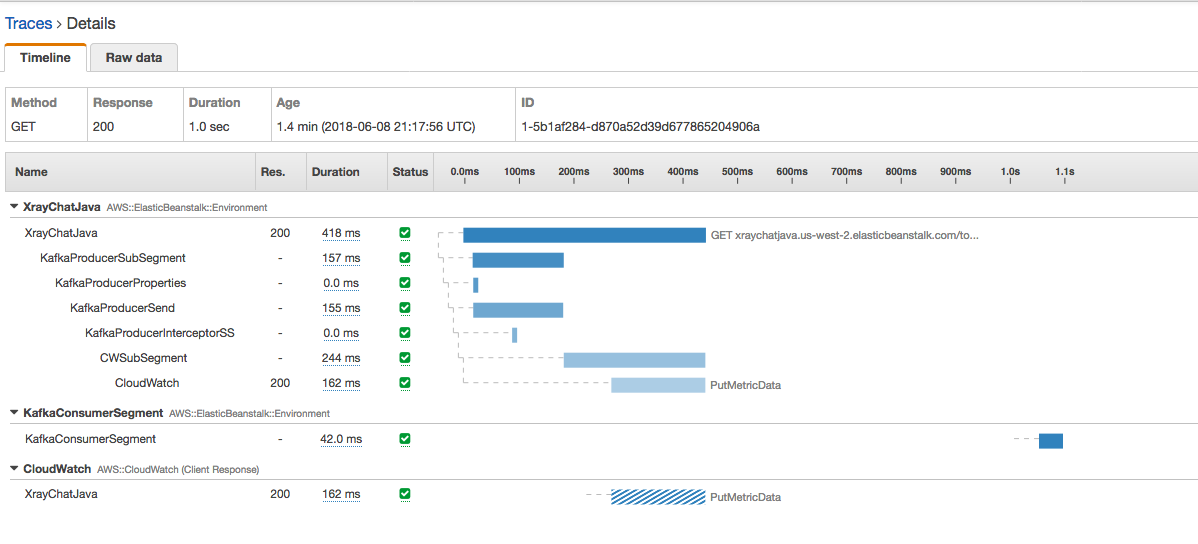This screenshot has height=544, width=1198.
Task: Click the 1.0 sec duration summary value
Action: [x=209, y=127]
